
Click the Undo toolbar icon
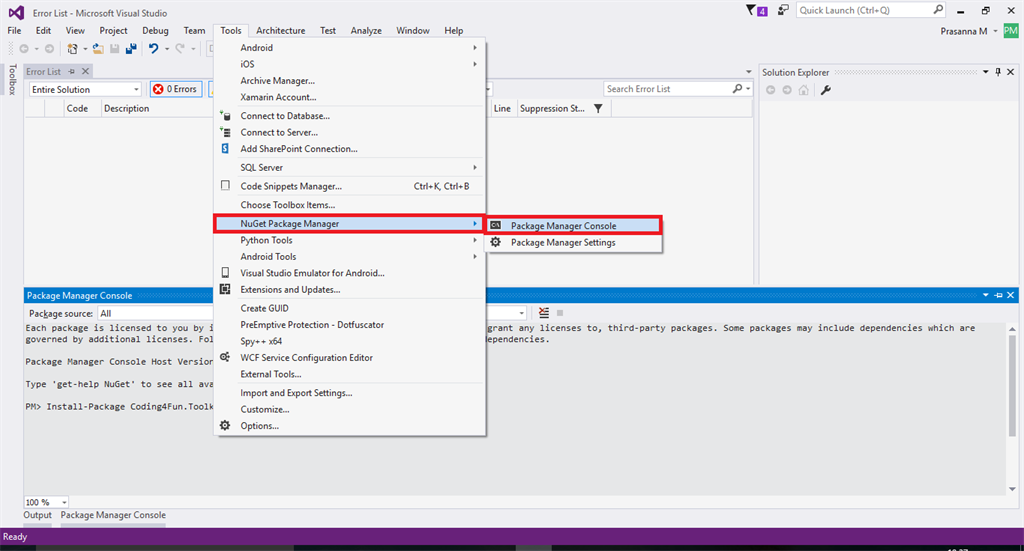(x=153, y=48)
